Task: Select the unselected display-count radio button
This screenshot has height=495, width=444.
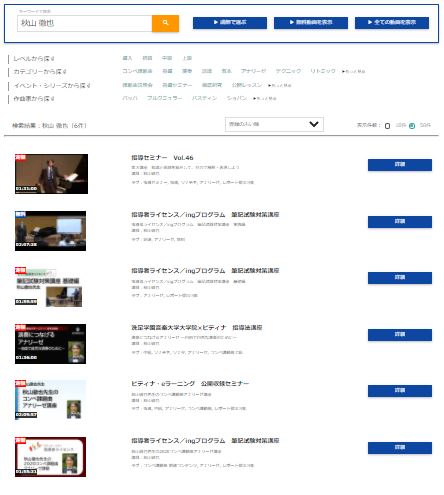Action: click(x=387, y=126)
